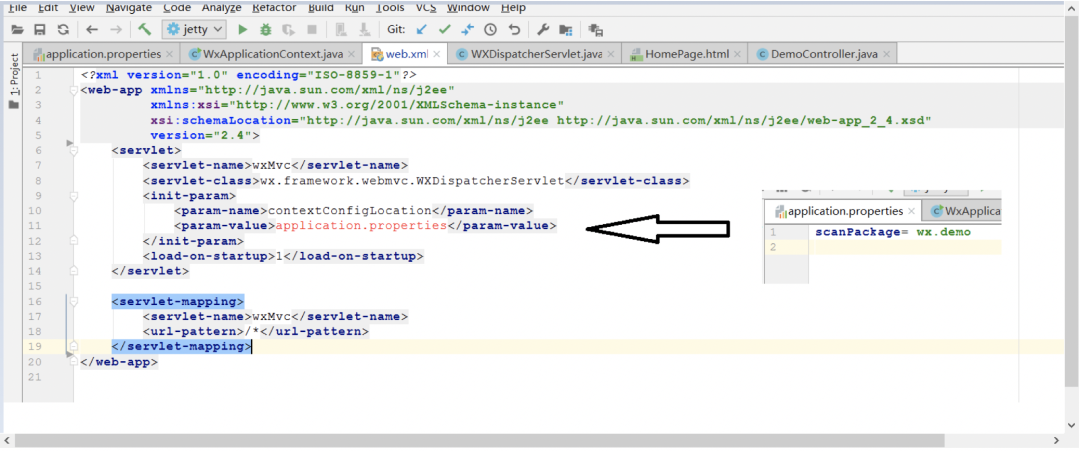Toggle the web-app closing fold marker on line 20

tap(73, 361)
